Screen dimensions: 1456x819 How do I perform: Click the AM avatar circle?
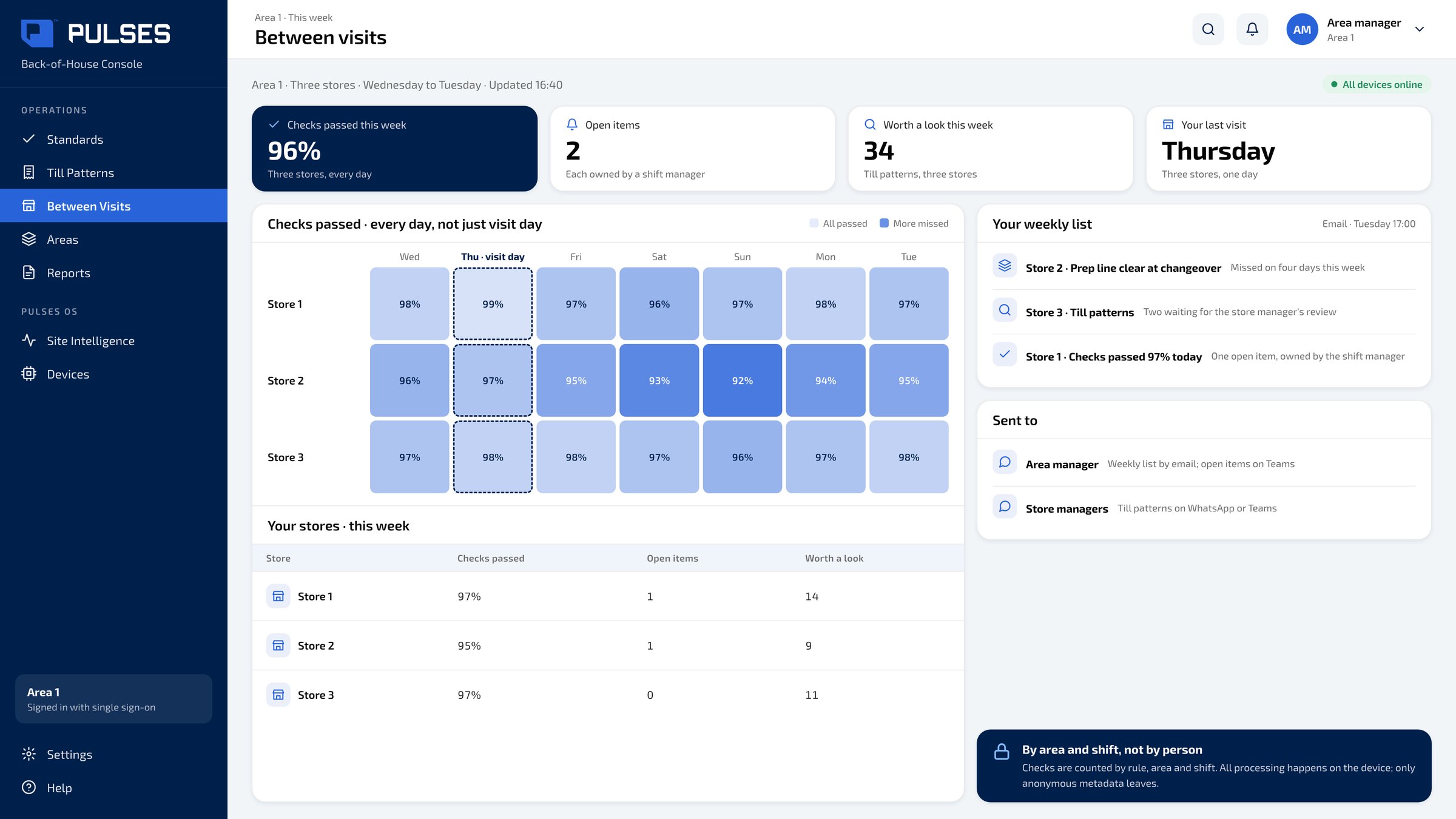pyautogui.click(x=1302, y=29)
